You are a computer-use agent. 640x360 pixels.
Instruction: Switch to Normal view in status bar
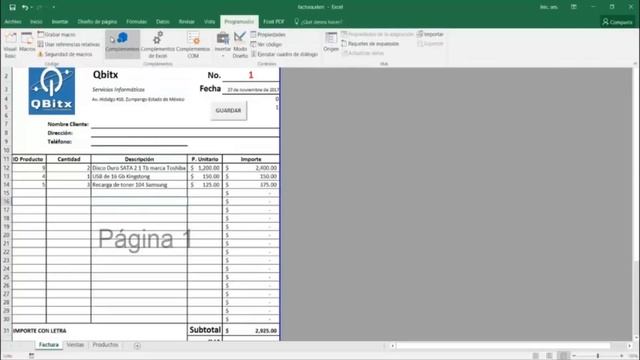[536, 356]
